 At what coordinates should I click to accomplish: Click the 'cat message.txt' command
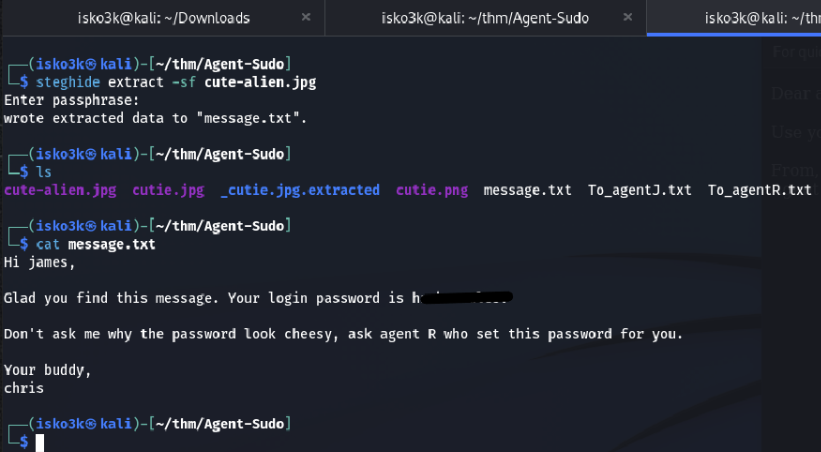[96, 244]
